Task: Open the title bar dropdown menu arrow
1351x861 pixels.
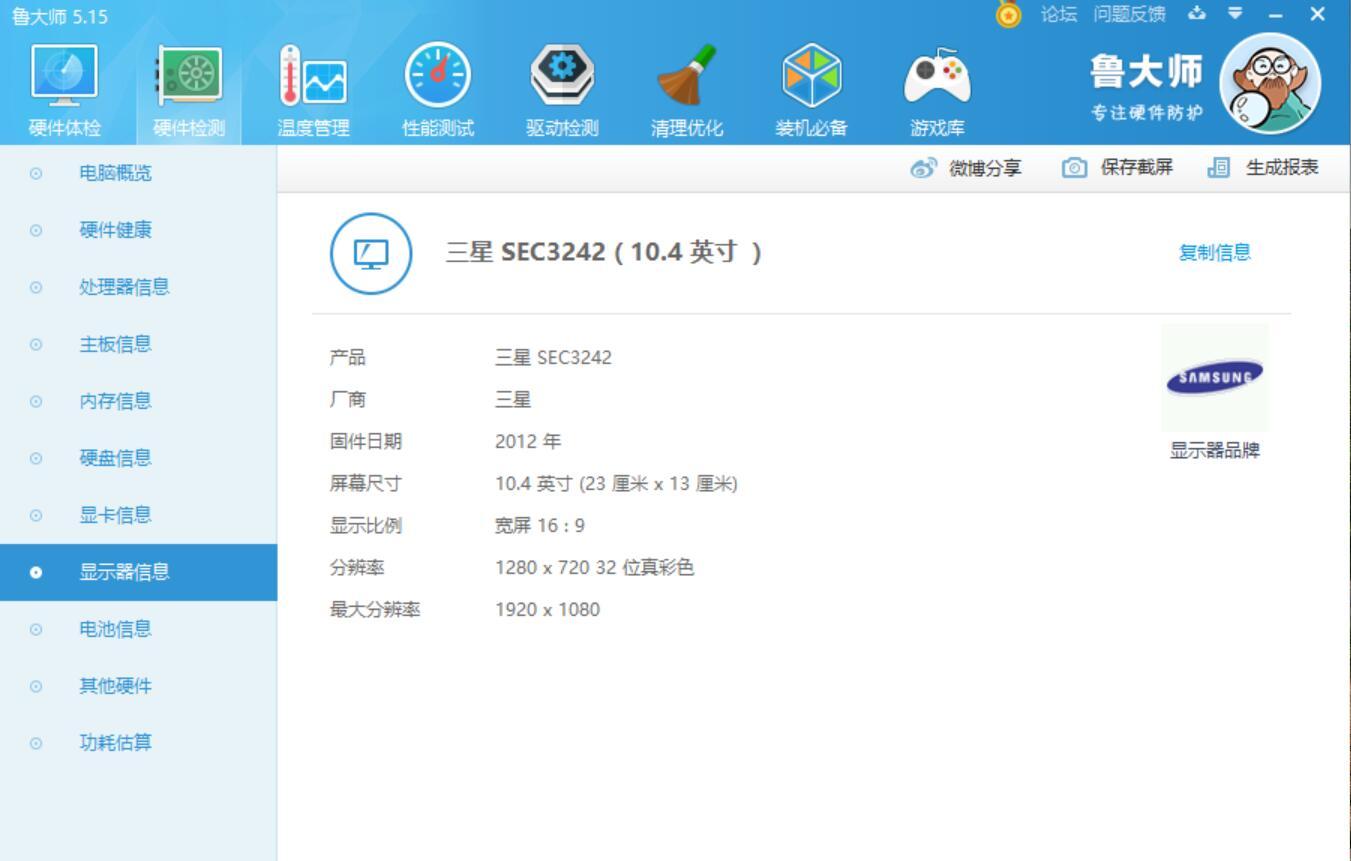Action: tap(1236, 14)
